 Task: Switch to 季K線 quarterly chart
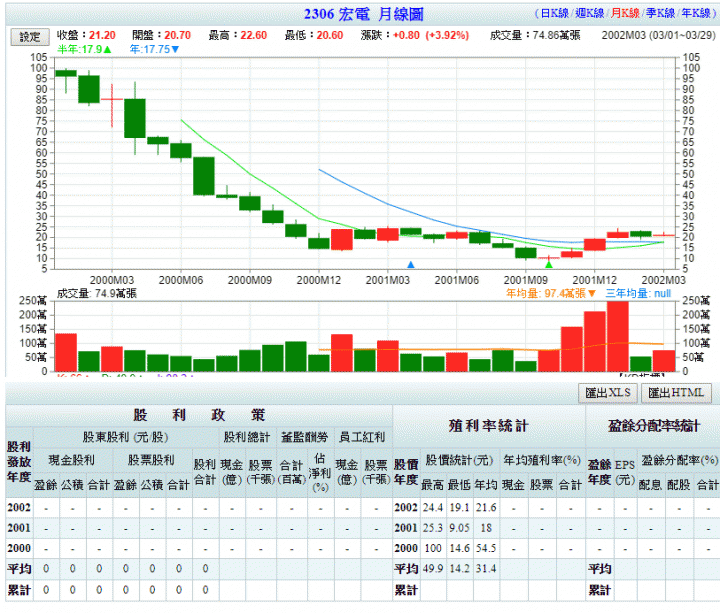point(660,13)
